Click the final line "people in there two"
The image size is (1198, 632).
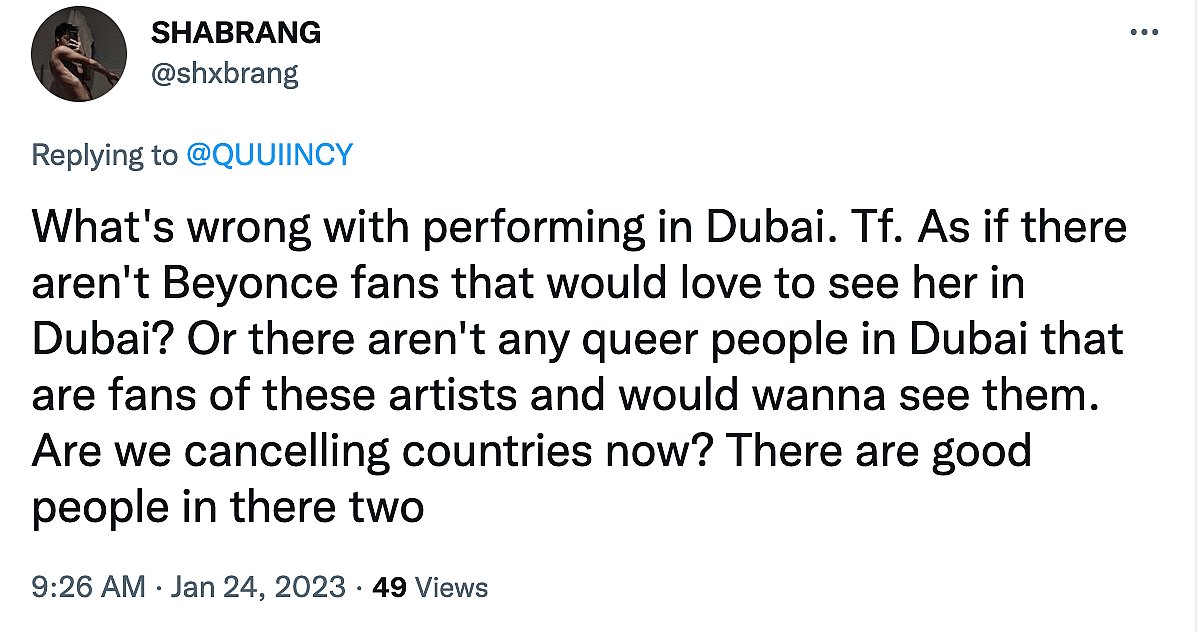(x=228, y=508)
